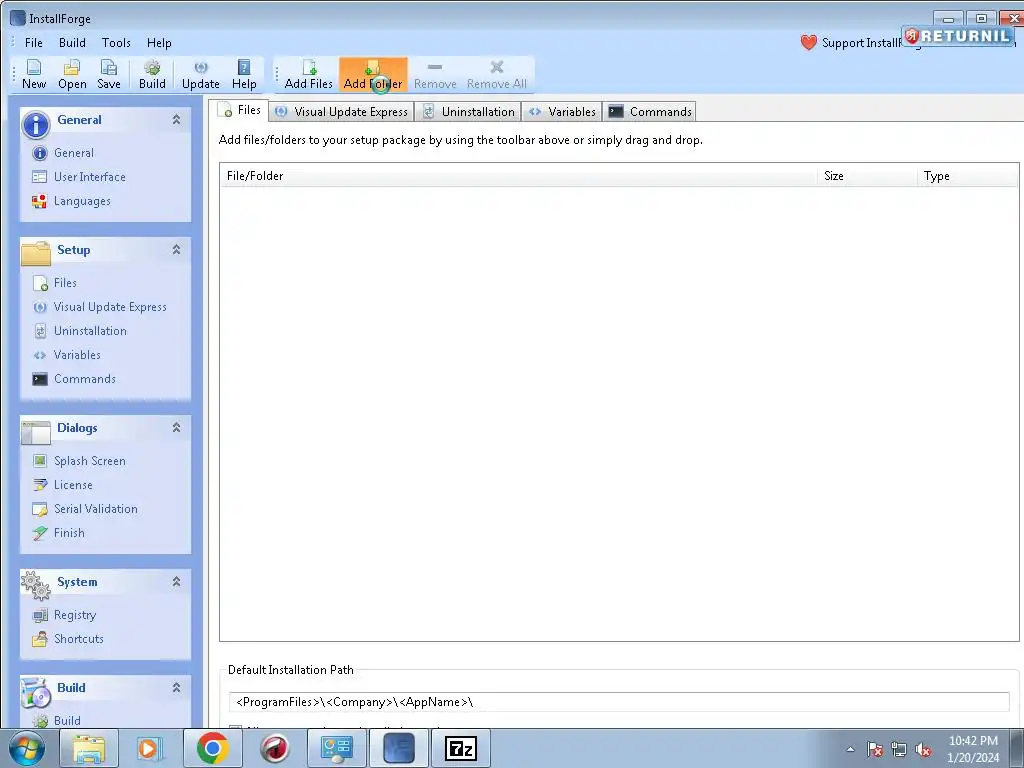This screenshot has width=1024, height=768.
Task: Switch to the Uninstallation tab
Action: click(468, 112)
